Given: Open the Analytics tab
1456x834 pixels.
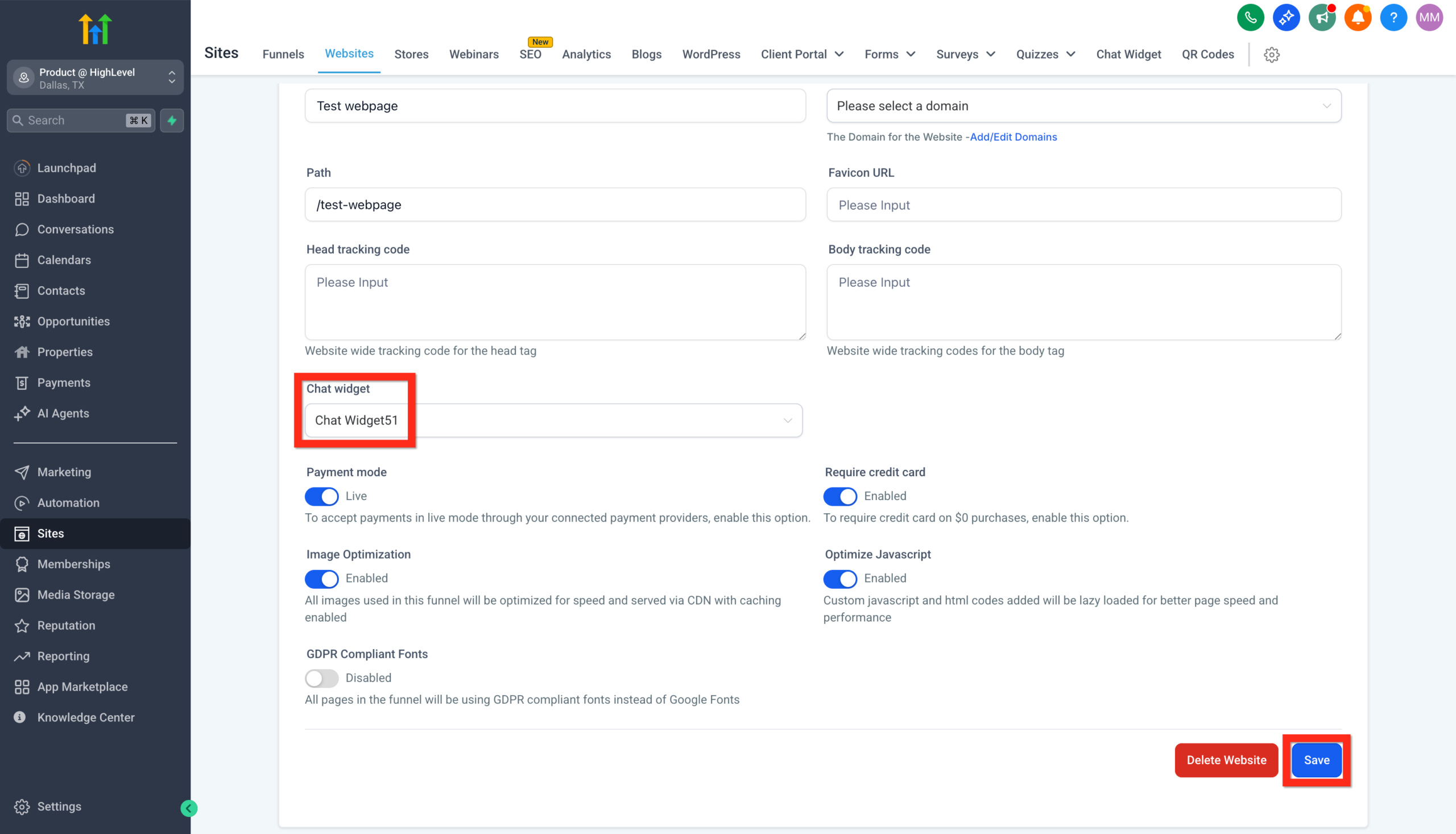Looking at the screenshot, I should 586,54.
